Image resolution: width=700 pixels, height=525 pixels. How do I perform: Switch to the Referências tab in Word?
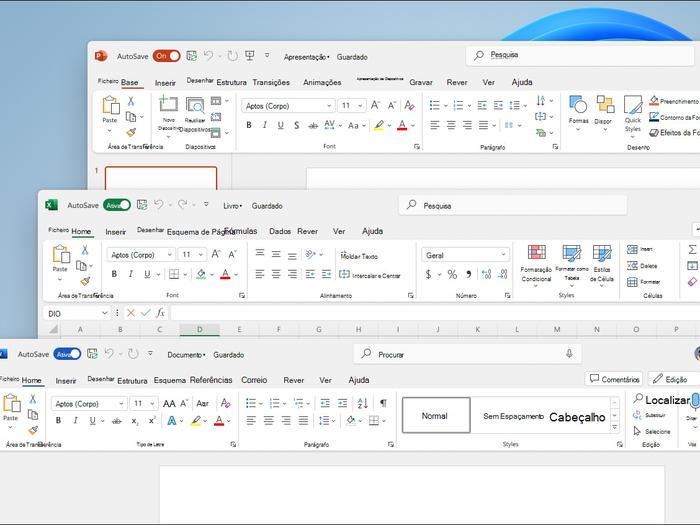click(x=211, y=380)
